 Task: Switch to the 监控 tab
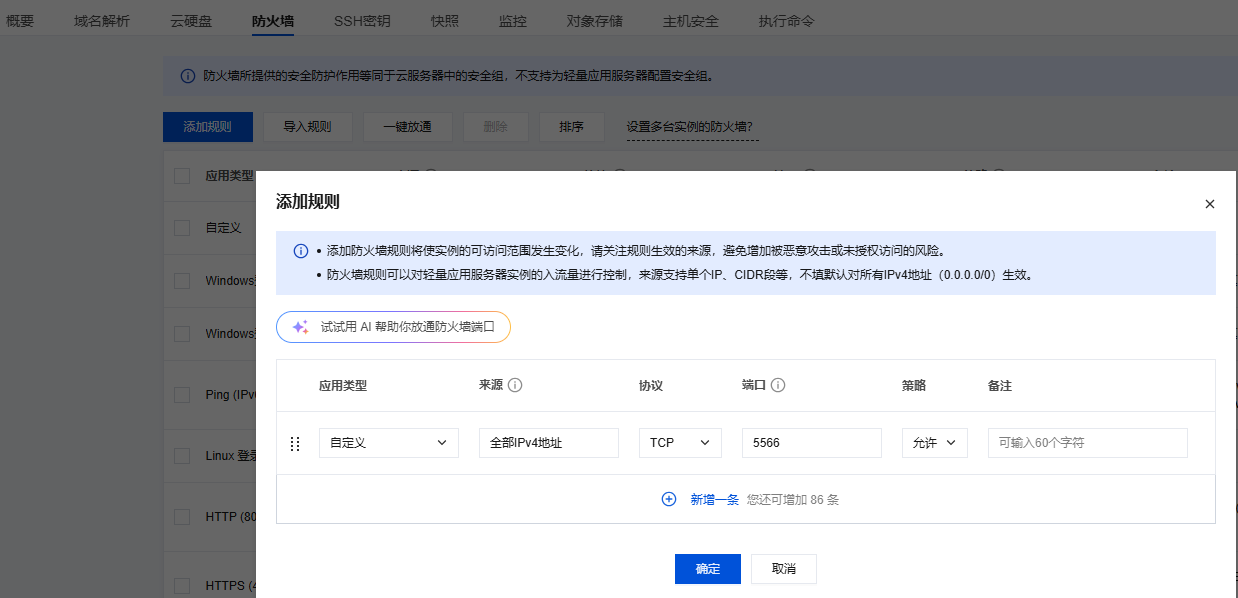pos(513,20)
